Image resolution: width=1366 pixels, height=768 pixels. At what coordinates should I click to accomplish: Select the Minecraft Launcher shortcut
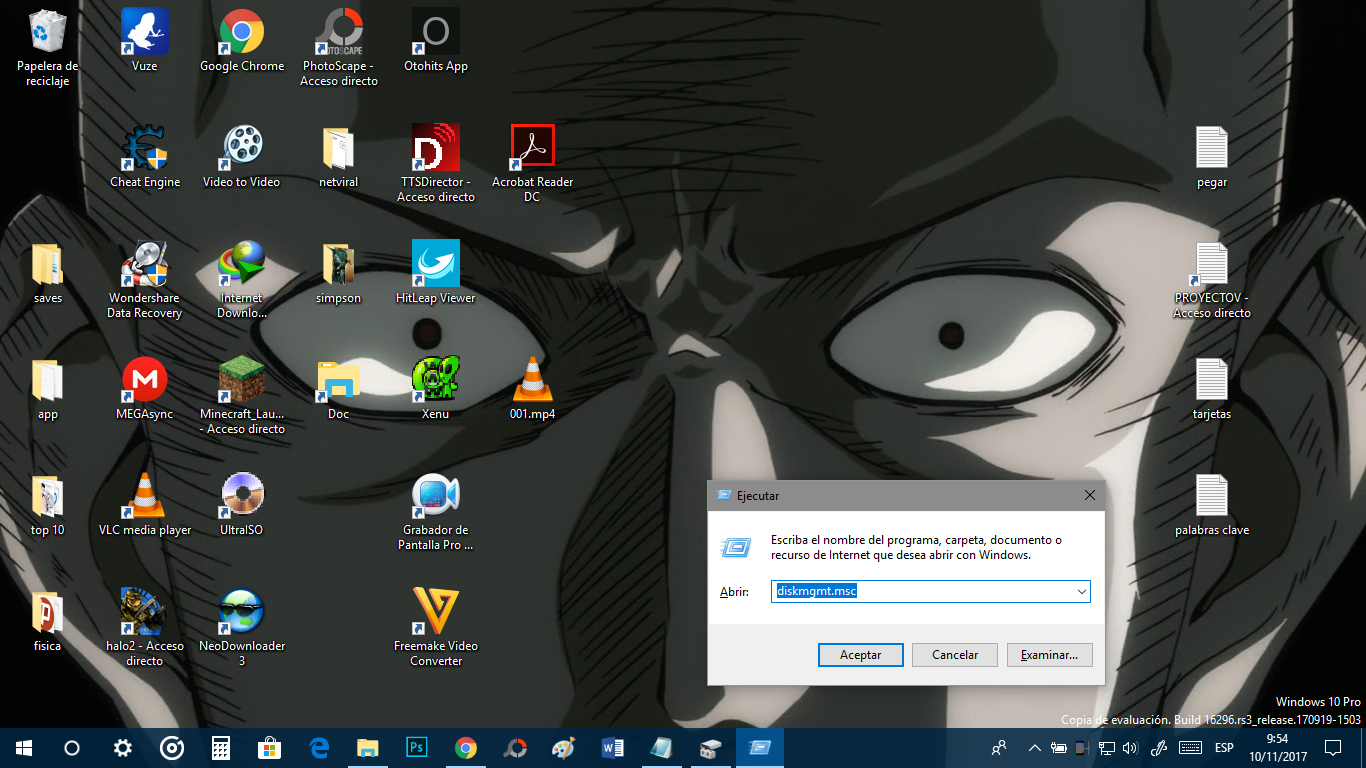241,395
